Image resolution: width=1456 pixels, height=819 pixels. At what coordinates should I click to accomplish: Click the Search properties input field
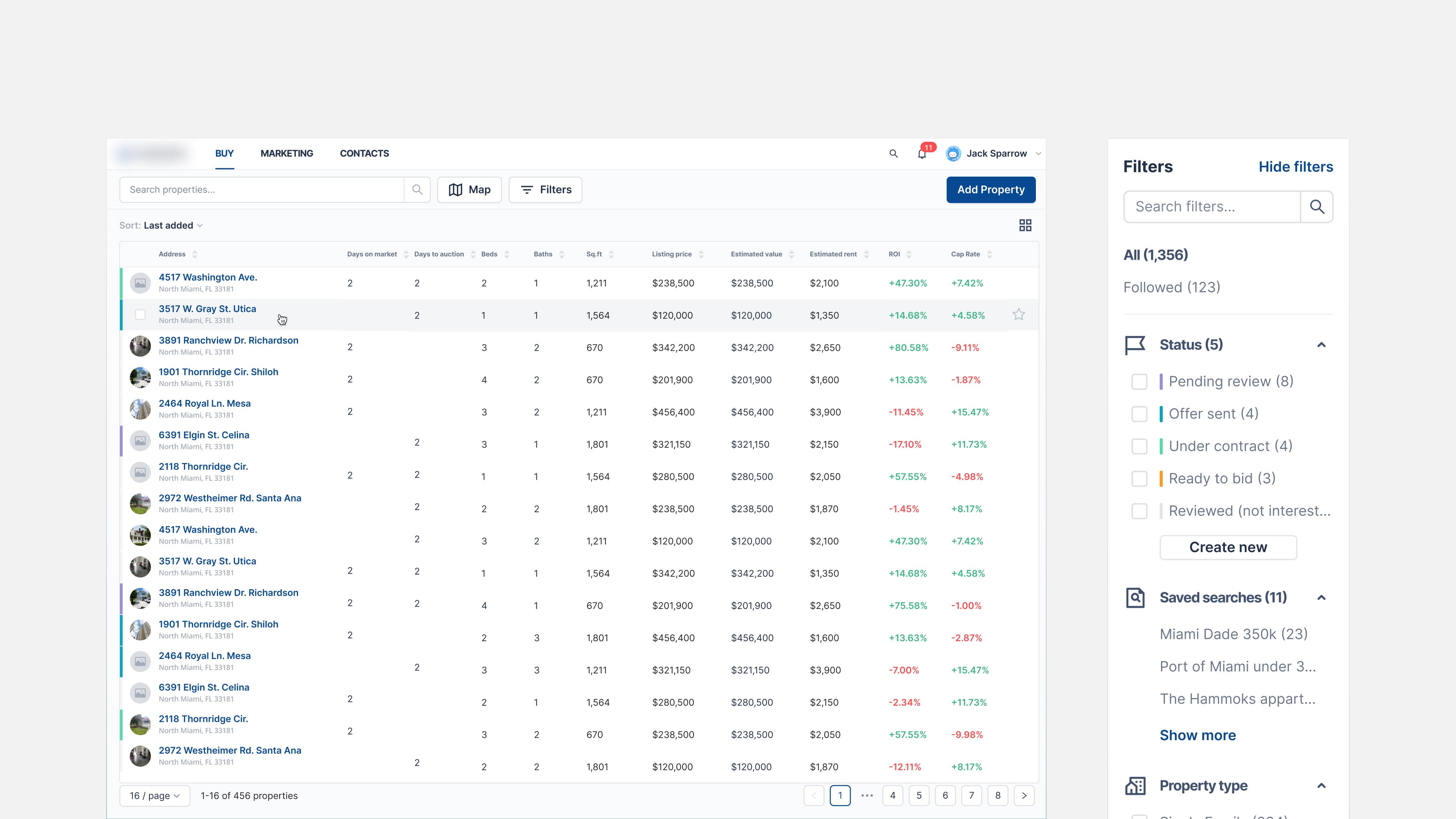(x=263, y=190)
